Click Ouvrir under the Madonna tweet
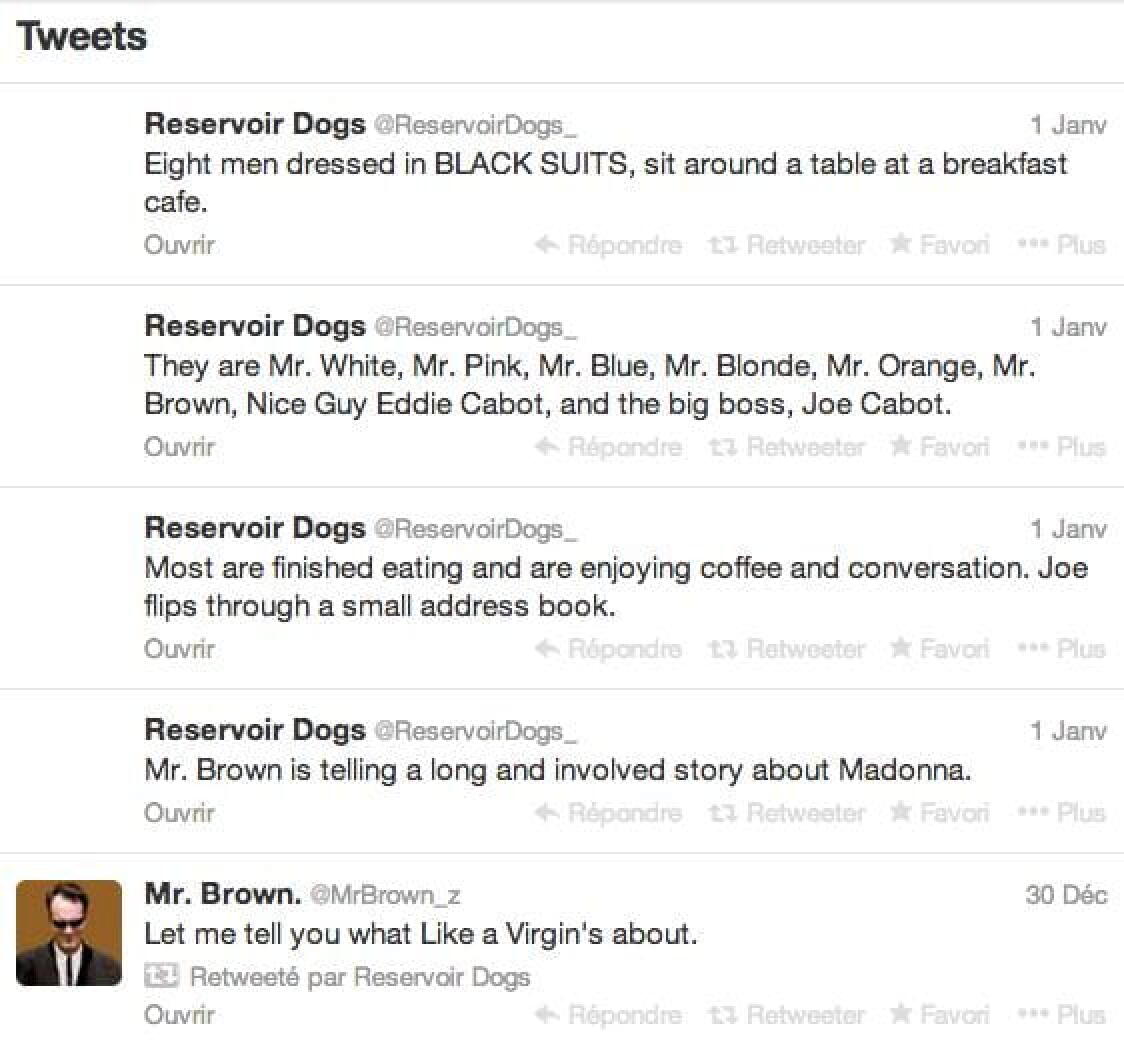1124x1046 pixels. click(x=179, y=813)
